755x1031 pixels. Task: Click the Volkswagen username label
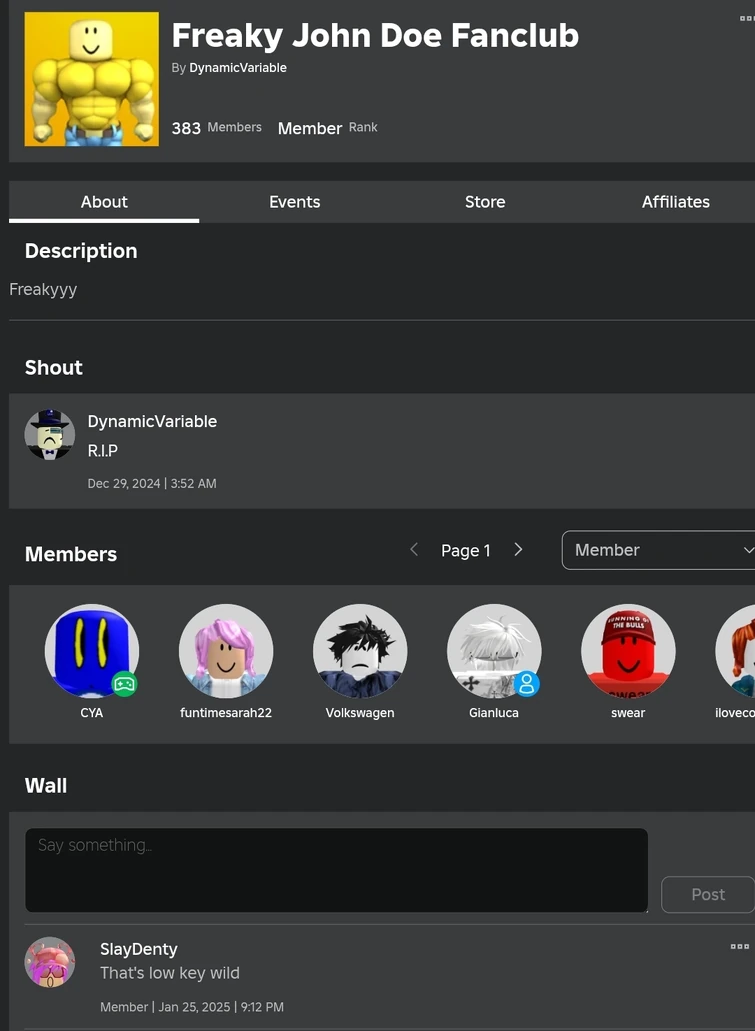pyautogui.click(x=360, y=713)
